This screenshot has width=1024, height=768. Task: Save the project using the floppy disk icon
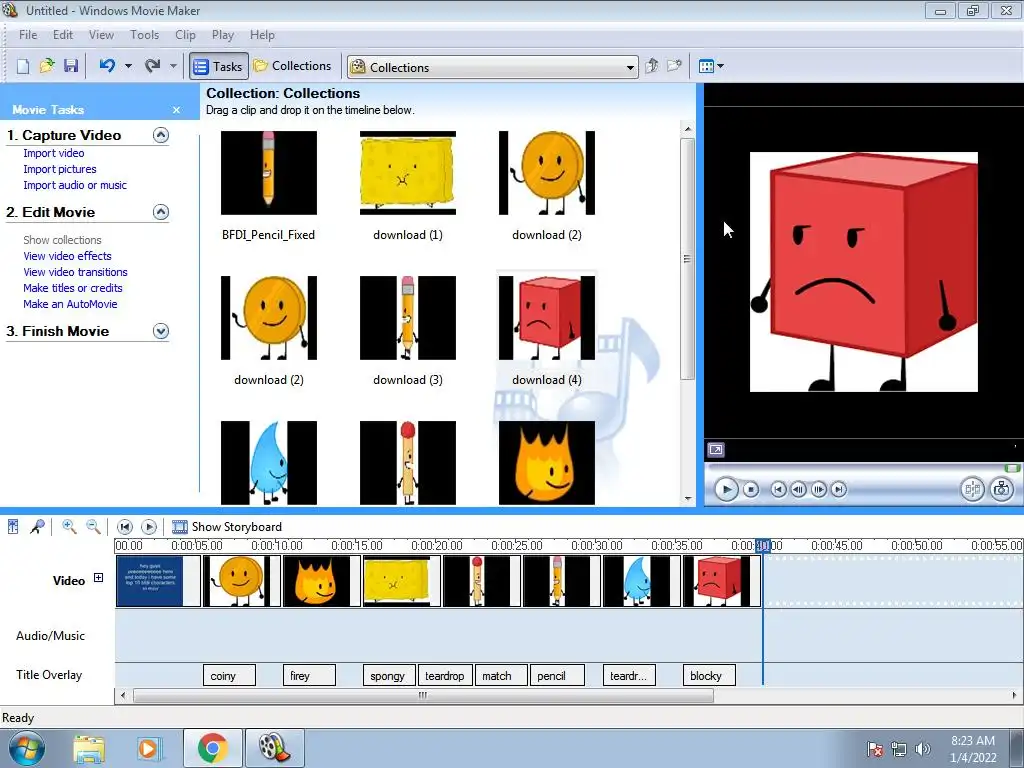[71, 66]
